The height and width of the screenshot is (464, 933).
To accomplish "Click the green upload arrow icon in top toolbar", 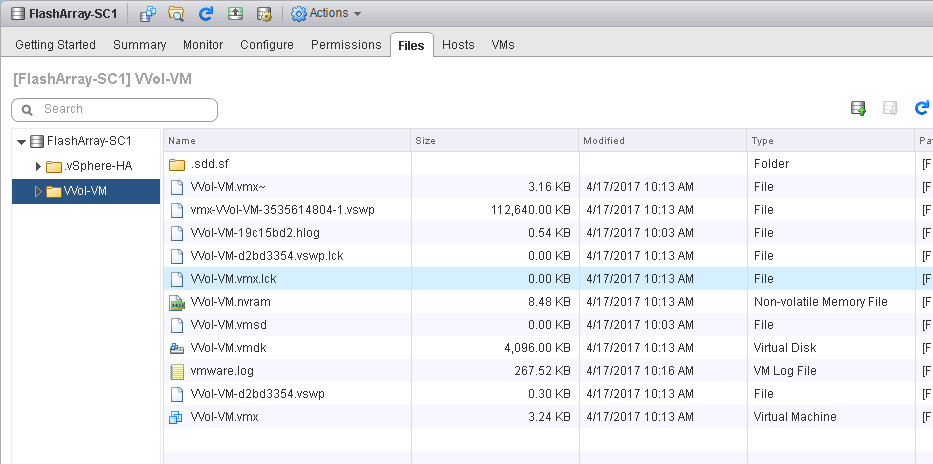I will [236, 13].
